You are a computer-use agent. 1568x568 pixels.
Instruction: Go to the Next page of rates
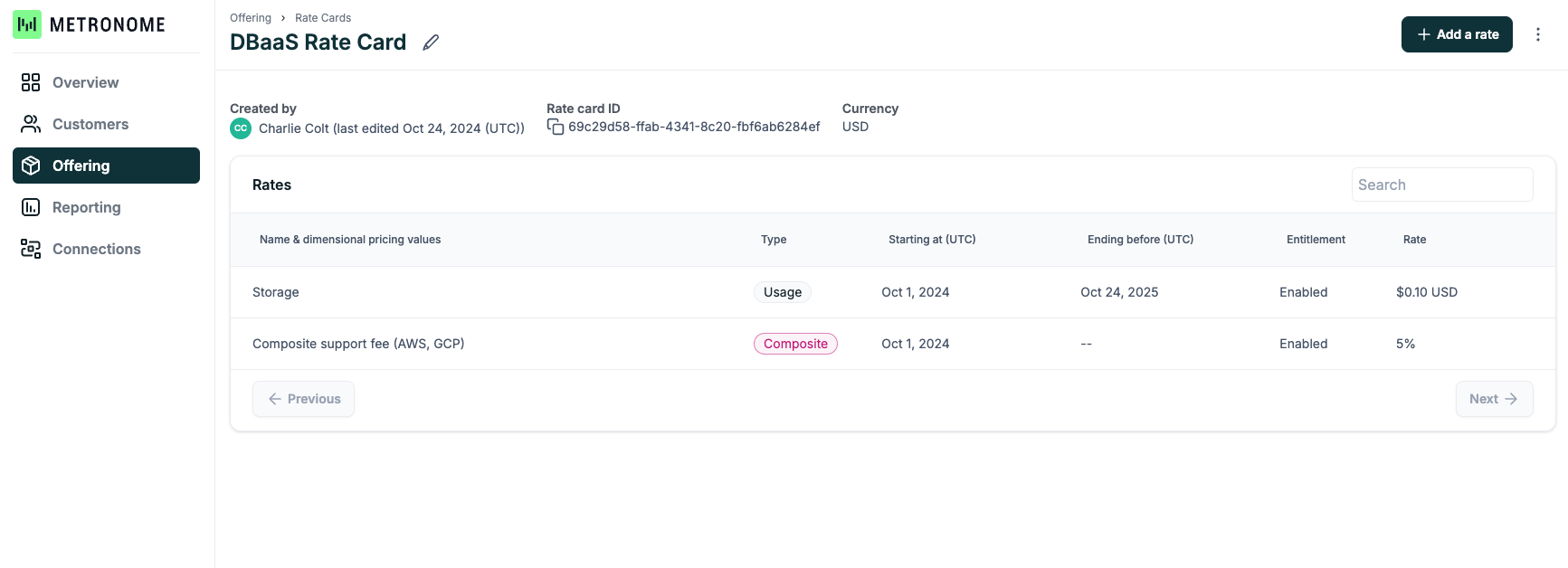click(x=1493, y=399)
